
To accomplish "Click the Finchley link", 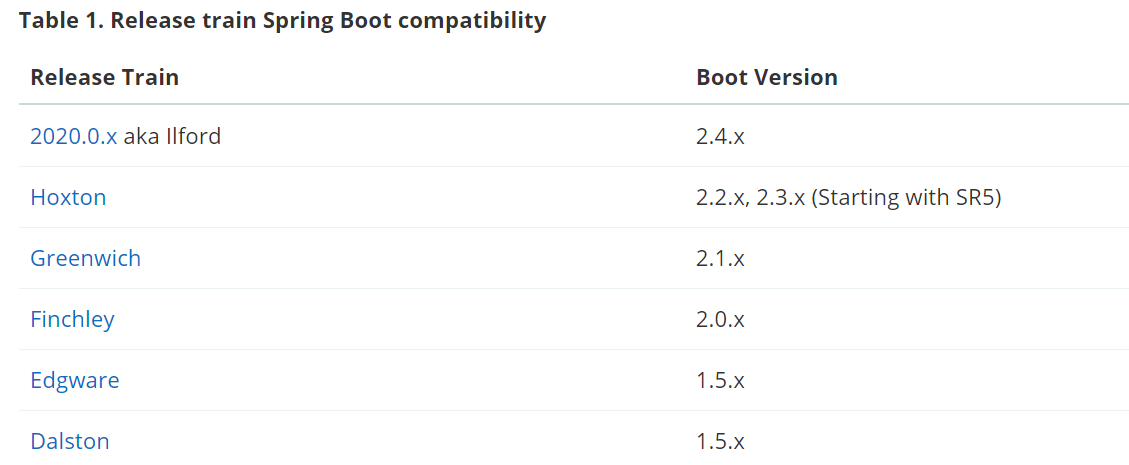I will click(72, 319).
